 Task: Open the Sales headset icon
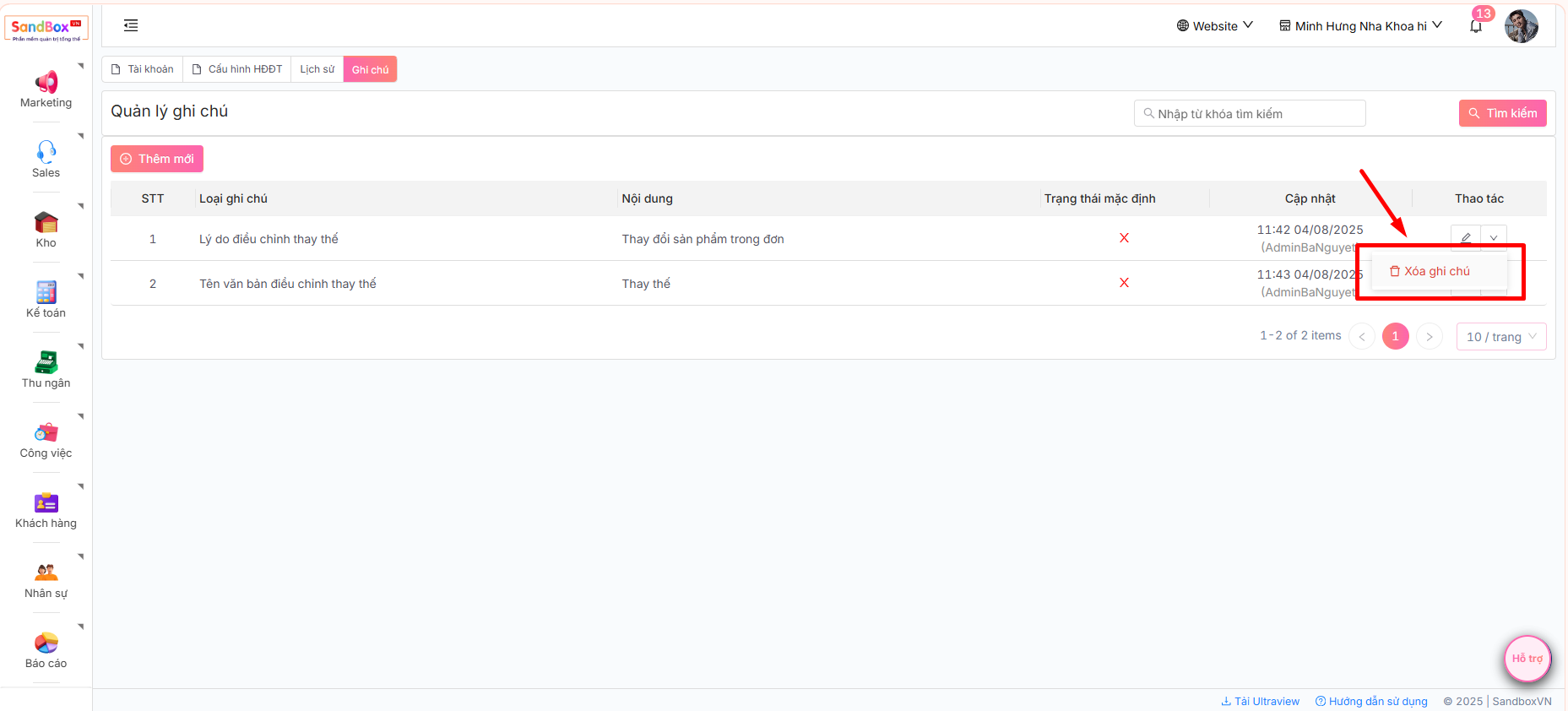pos(46,152)
